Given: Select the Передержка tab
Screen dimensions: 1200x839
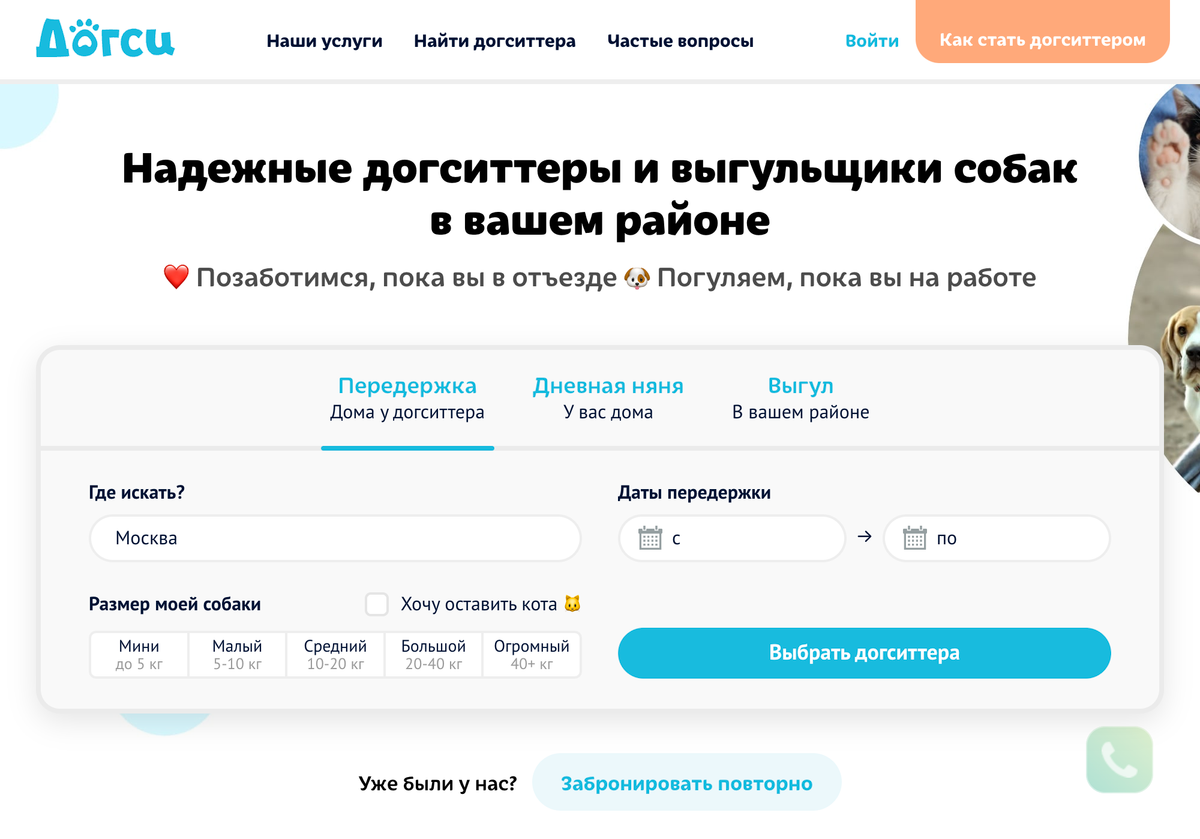Looking at the screenshot, I should [407, 398].
